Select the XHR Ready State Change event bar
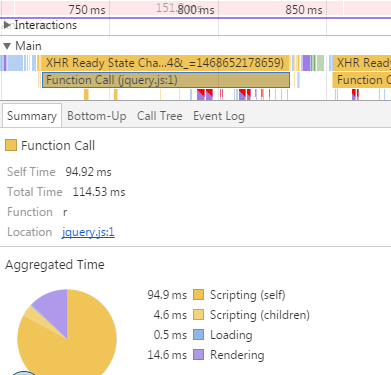 pos(165,63)
